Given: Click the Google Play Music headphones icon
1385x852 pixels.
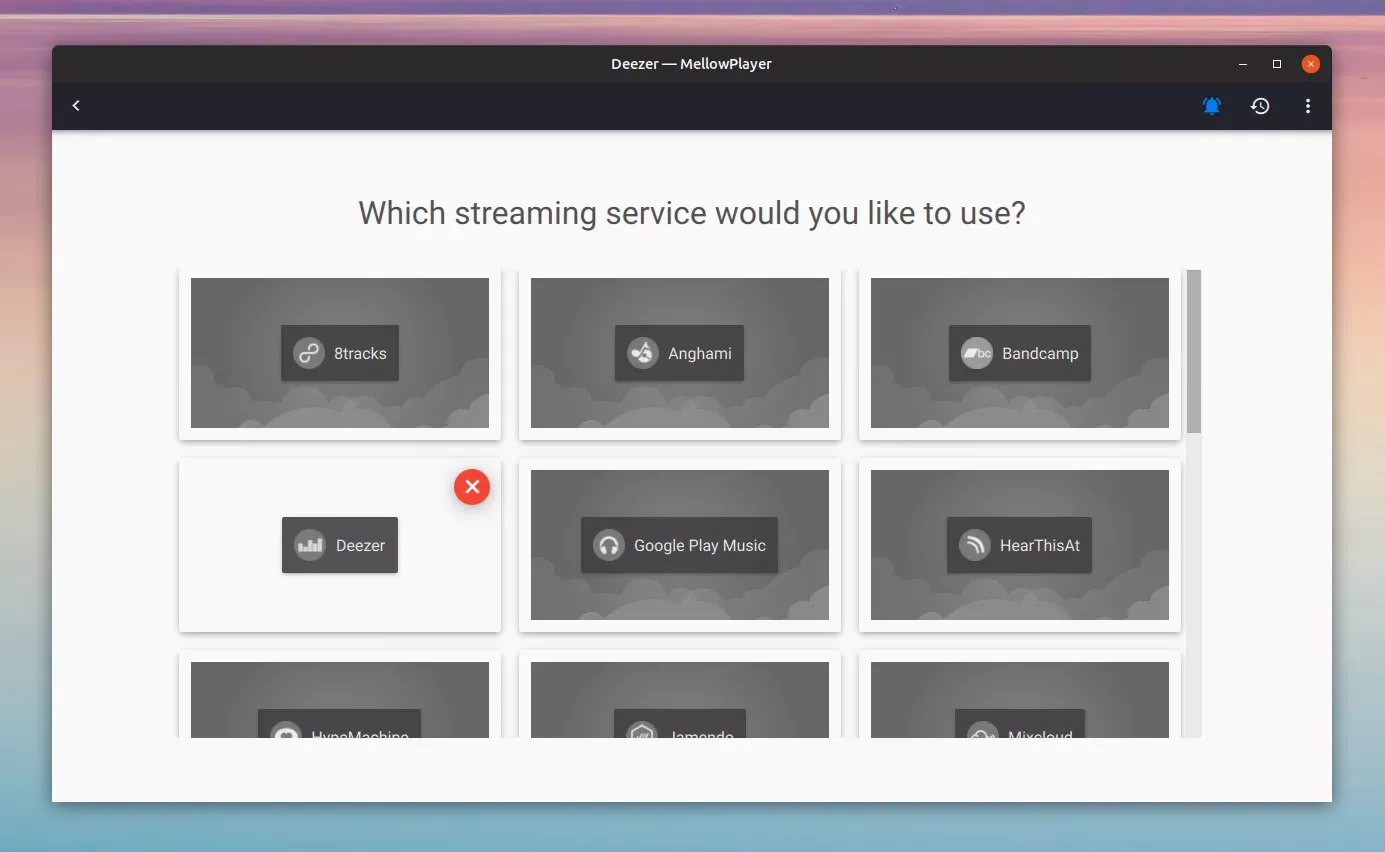Looking at the screenshot, I should (608, 545).
